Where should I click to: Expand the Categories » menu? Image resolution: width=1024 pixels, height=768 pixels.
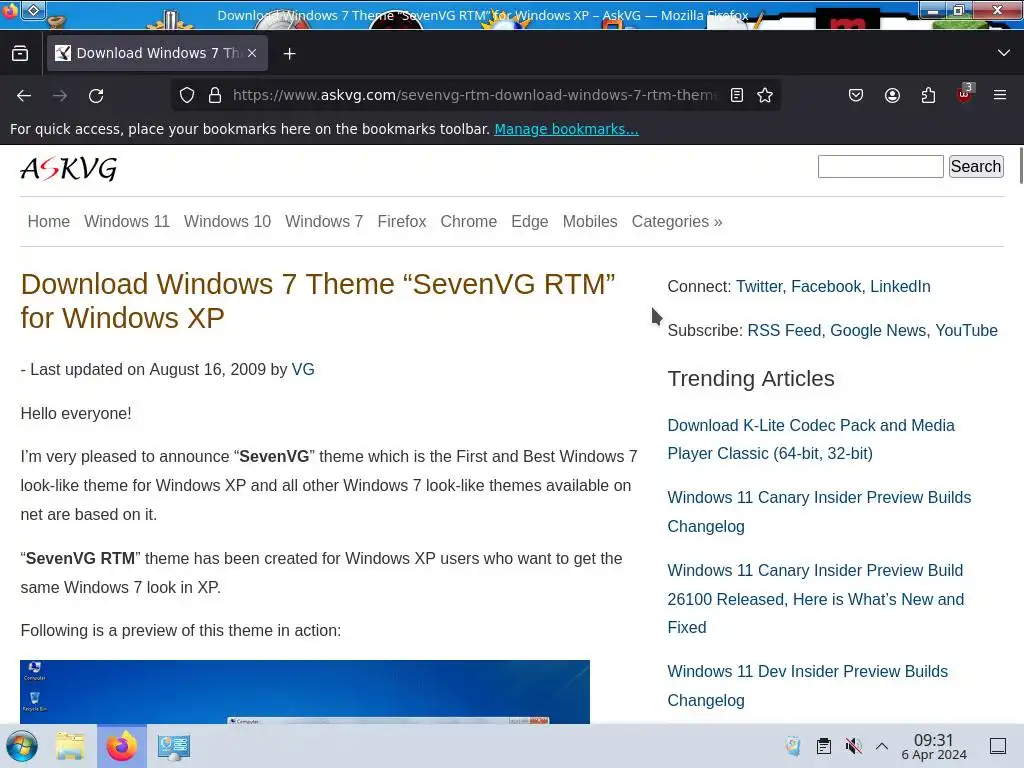[x=677, y=221]
